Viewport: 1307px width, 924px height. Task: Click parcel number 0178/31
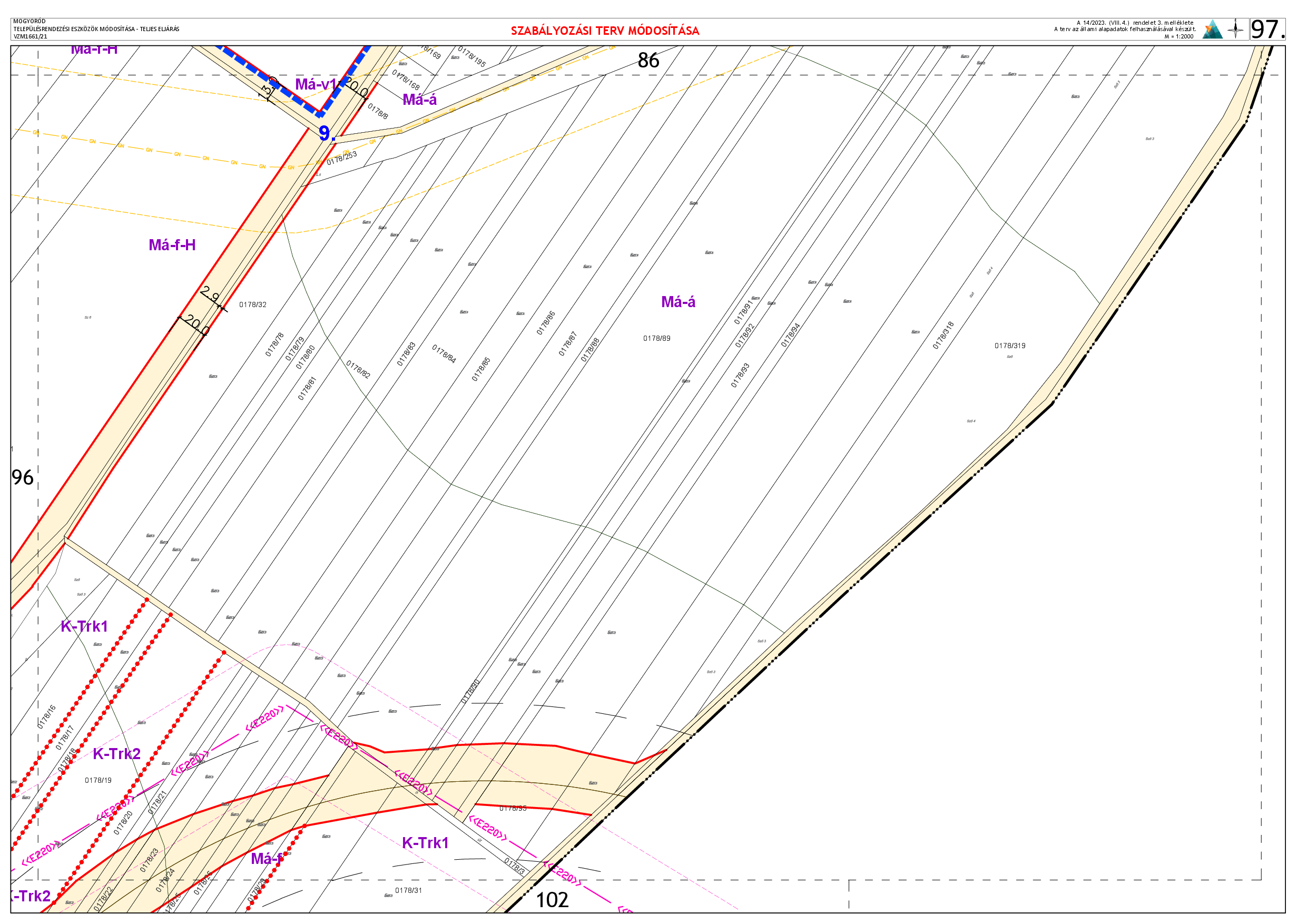tap(408, 890)
